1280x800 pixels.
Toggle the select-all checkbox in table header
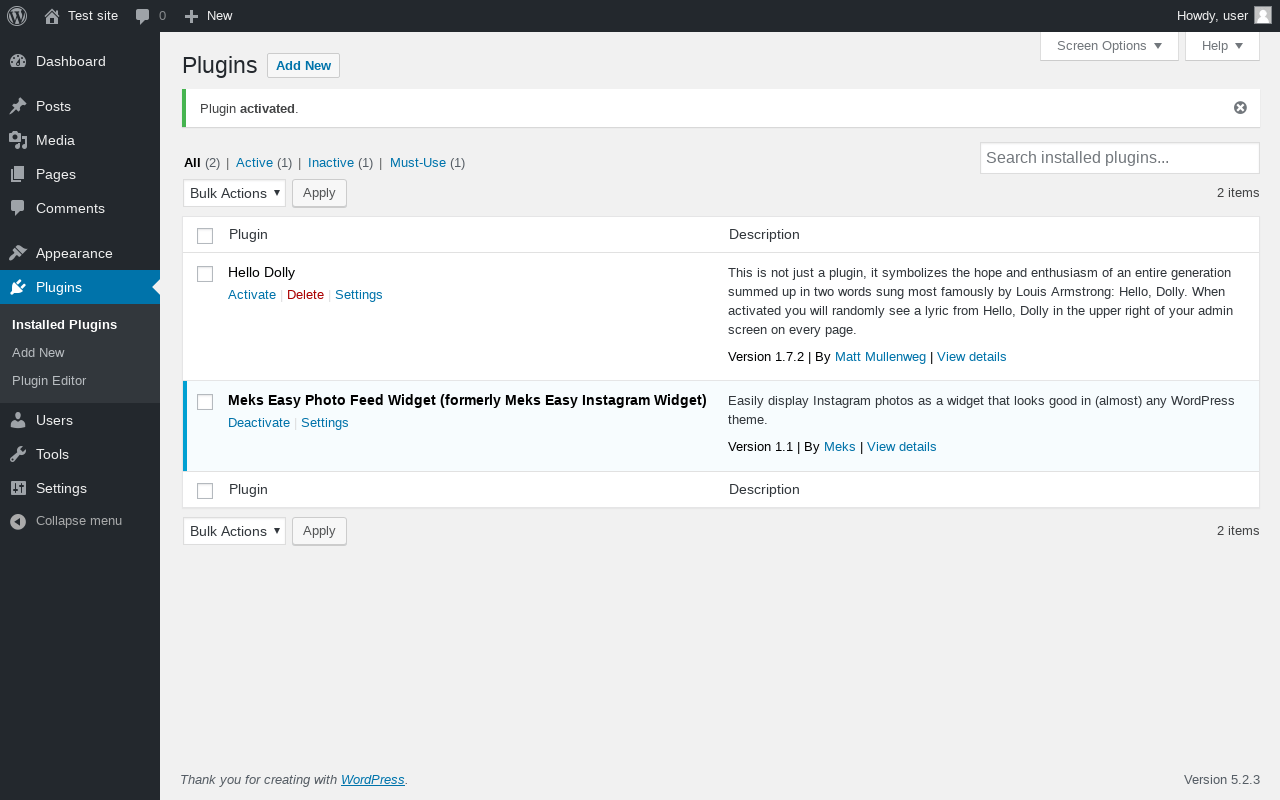coord(205,236)
